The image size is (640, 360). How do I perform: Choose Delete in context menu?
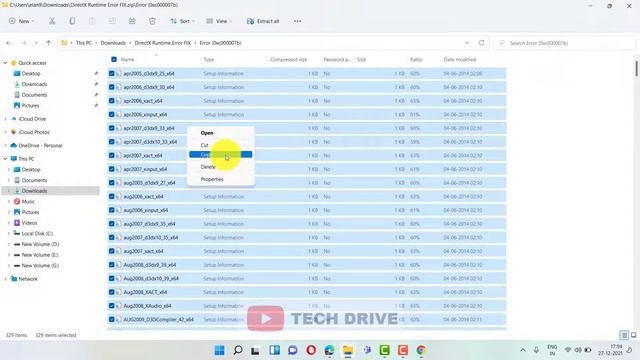221,167
